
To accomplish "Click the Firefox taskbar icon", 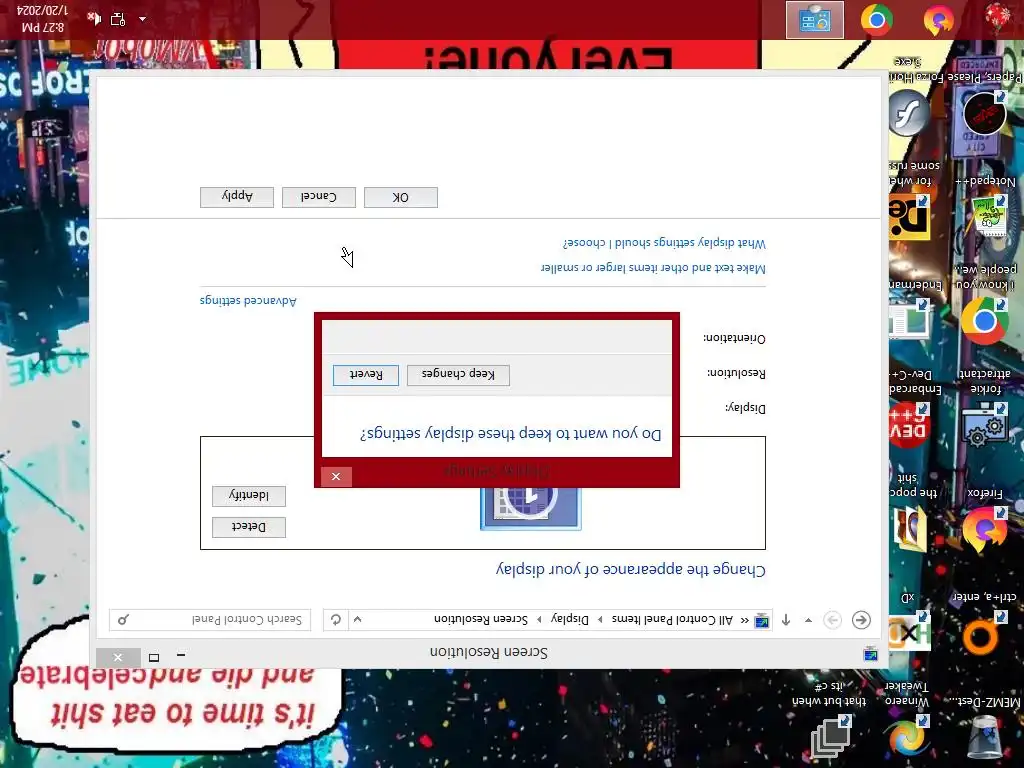I will pyautogui.click(x=938, y=20).
